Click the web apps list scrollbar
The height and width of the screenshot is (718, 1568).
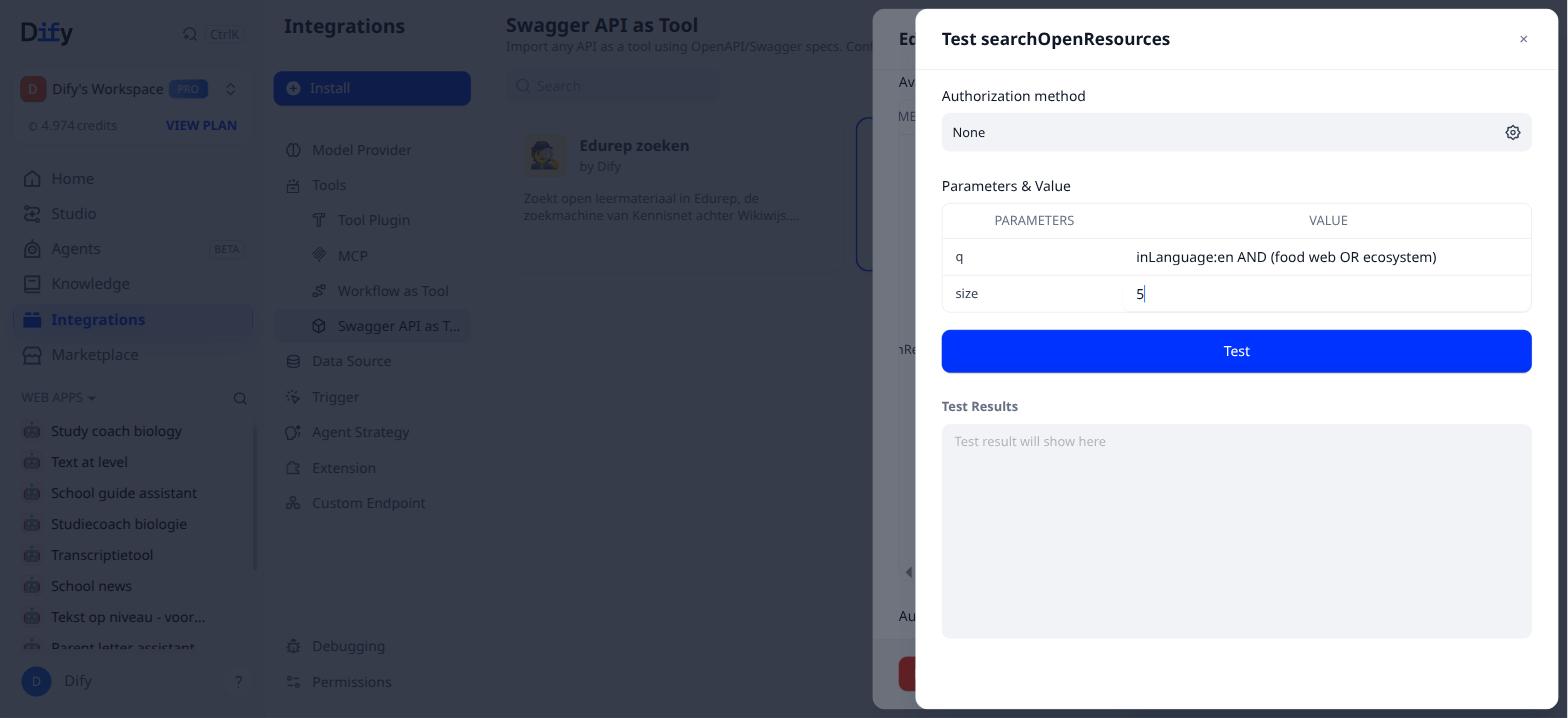(255, 498)
